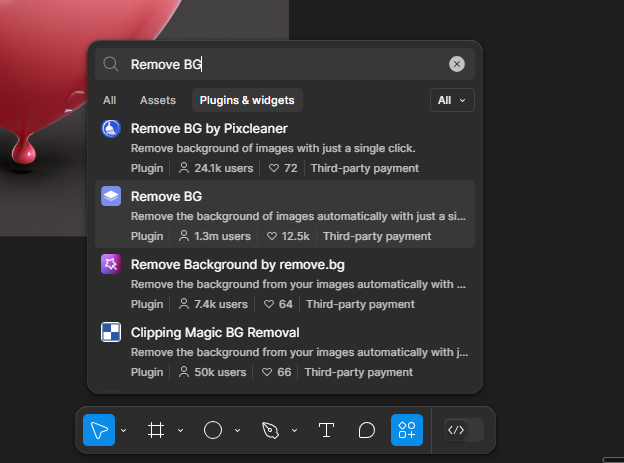Select the Remove BG plugin title

click(166, 197)
